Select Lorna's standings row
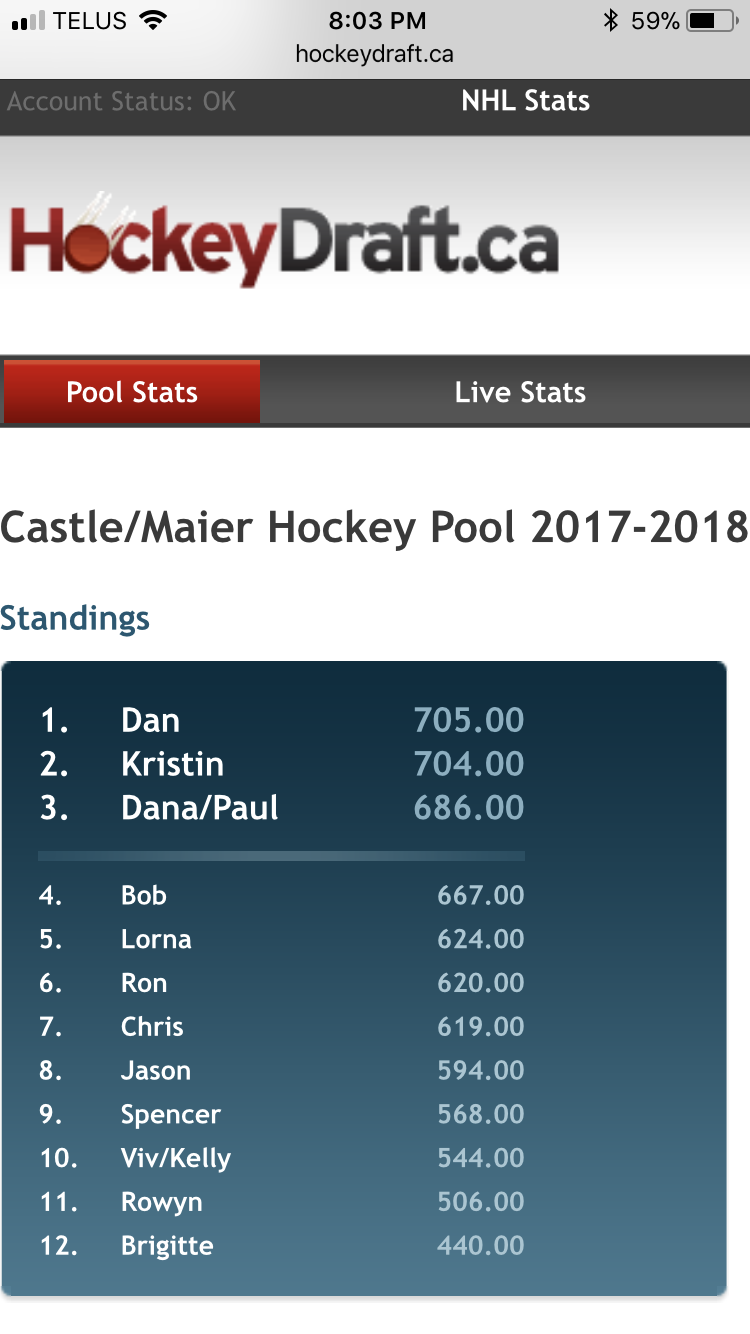Viewport: 750px width, 1334px height. tap(156, 939)
